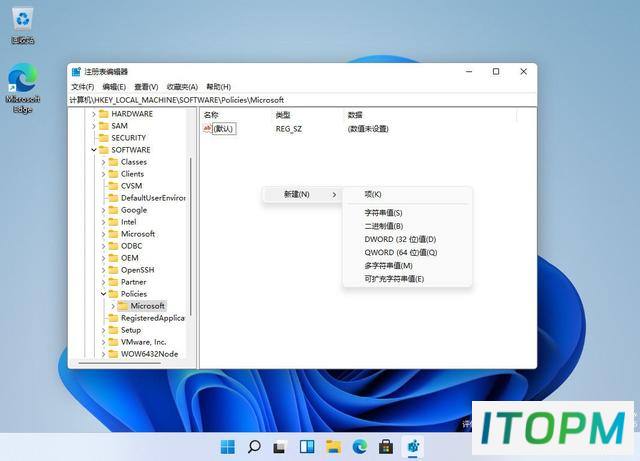The width and height of the screenshot is (640, 461).
Task: Expand the Microsoft node under SOFTWARE
Action: 103,234
